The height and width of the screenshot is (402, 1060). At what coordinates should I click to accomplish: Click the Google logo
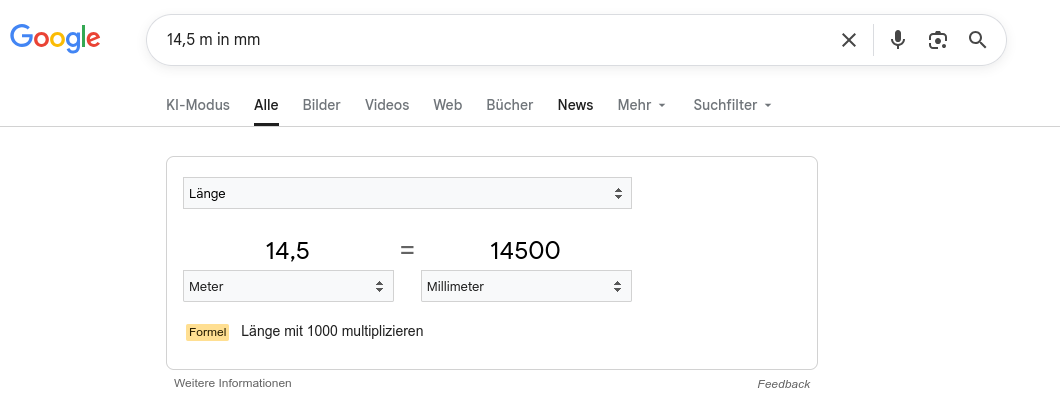(55, 38)
